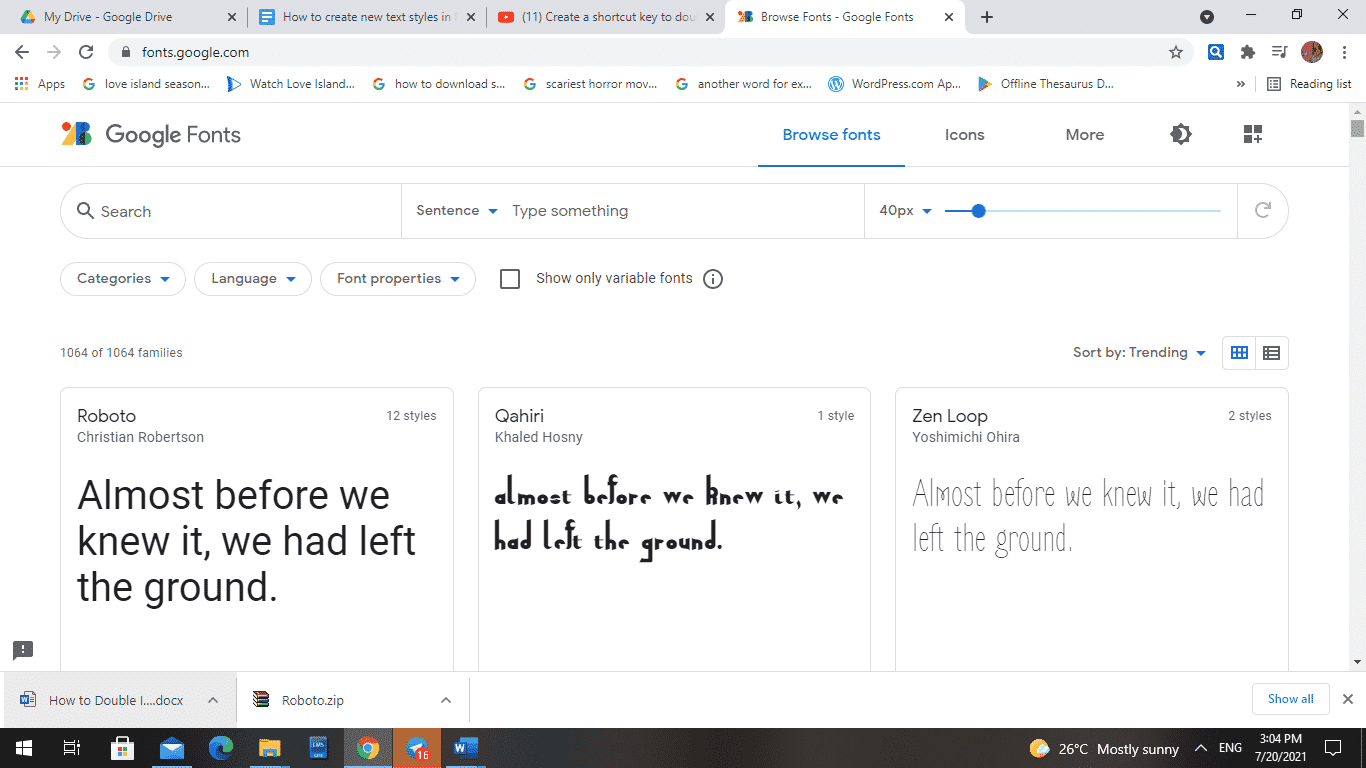This screenshot has width=1366, height=768.
Task: Open the Categories filter dropdown
Action: click(x=122, y=279)
